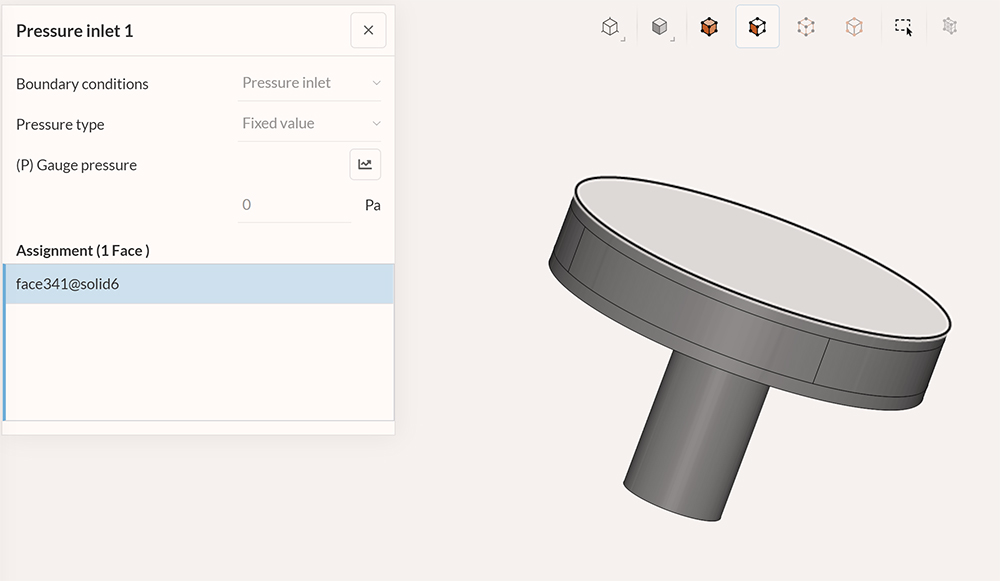Click the cylindrical stem of the model

coord(696,440)
